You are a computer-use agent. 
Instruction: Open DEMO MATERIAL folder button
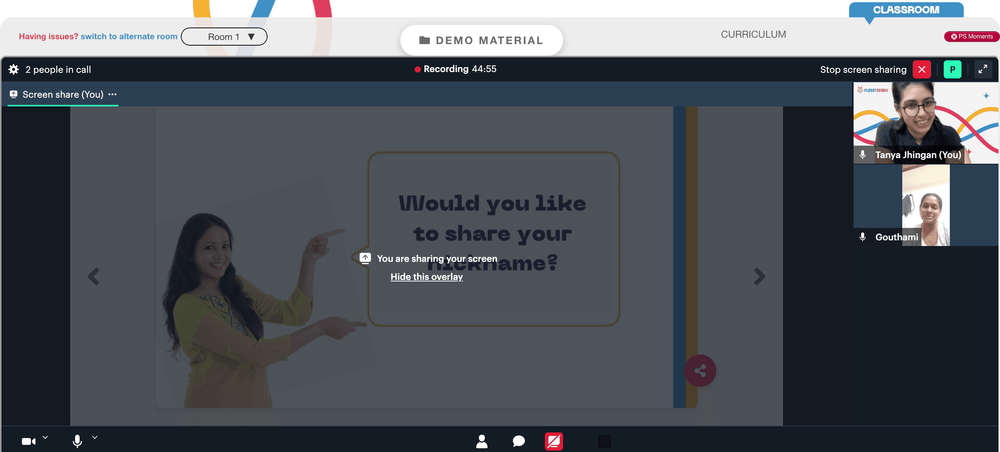482,40
